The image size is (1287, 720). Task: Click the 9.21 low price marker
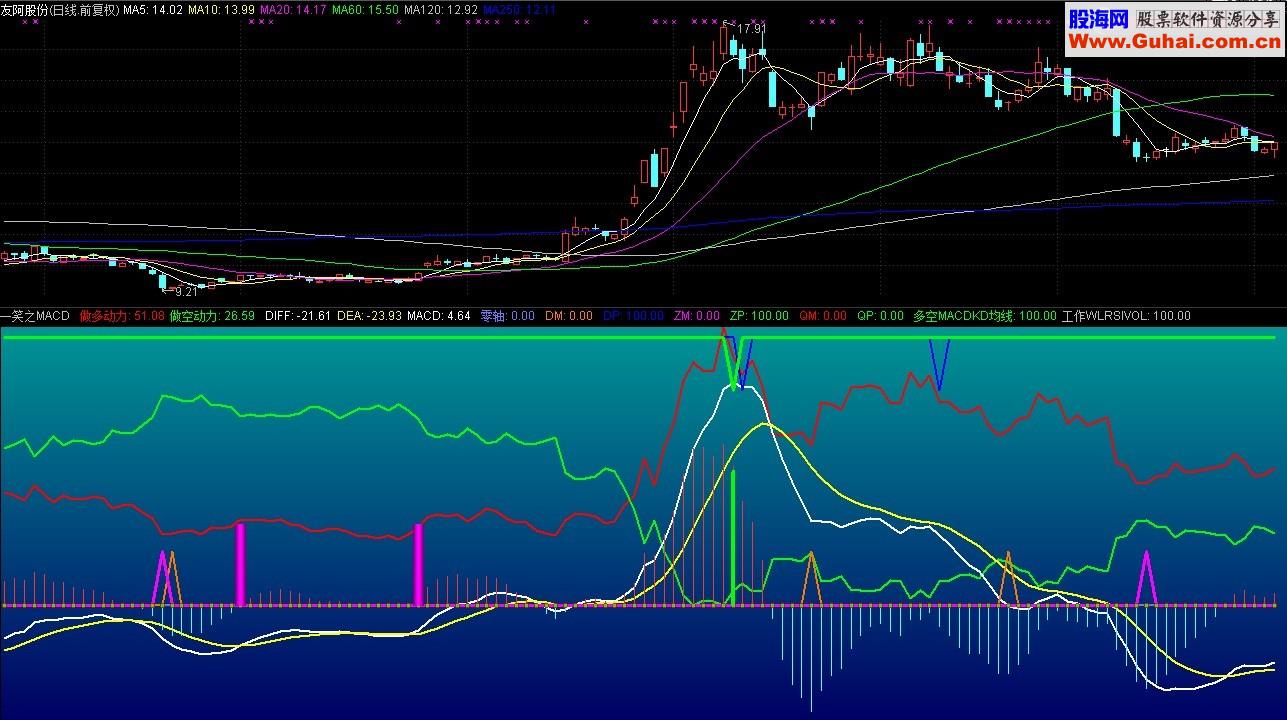(186, 292)
